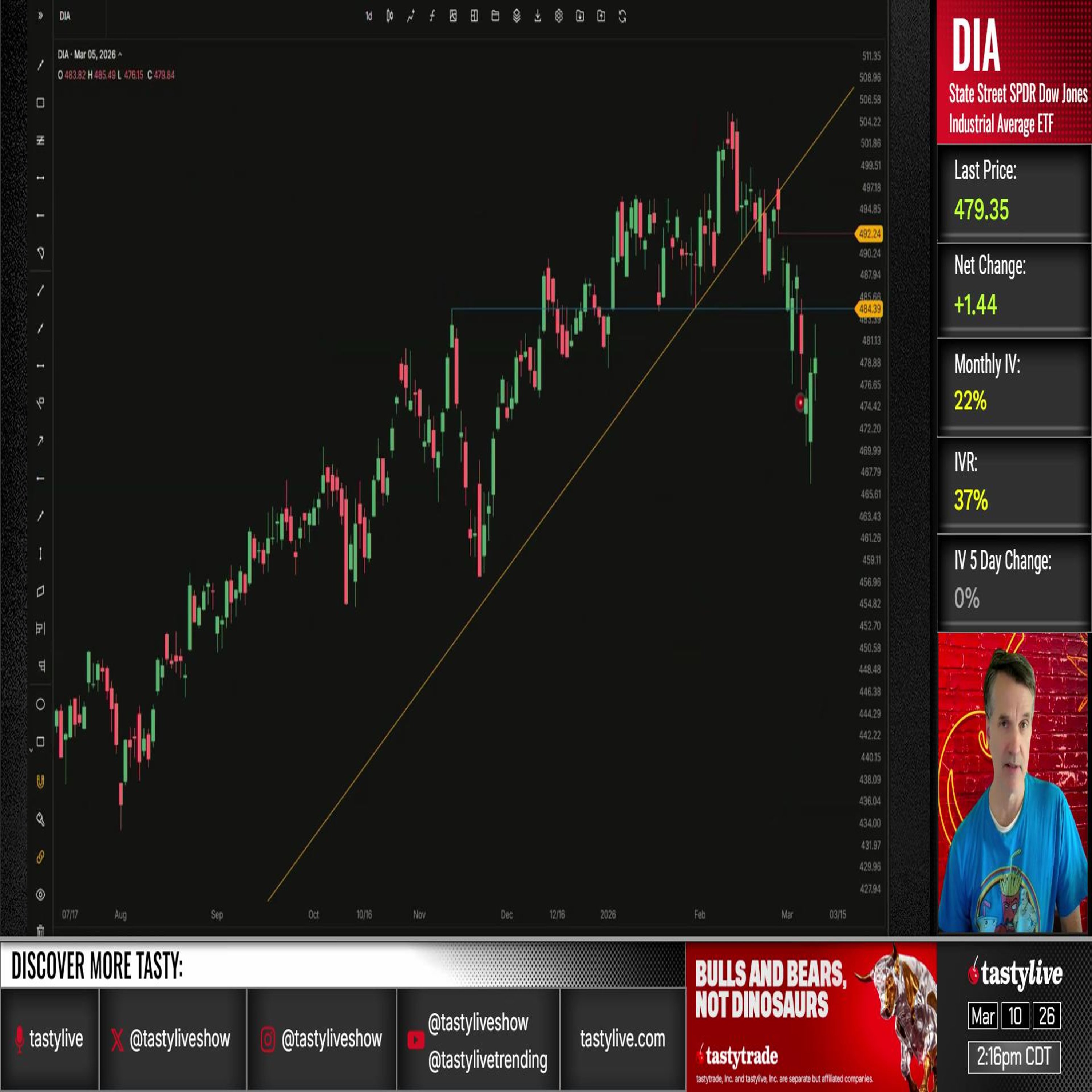Click the red alert dot on chart
The image size is (1092, 1092).
click(x=800, y=403)
